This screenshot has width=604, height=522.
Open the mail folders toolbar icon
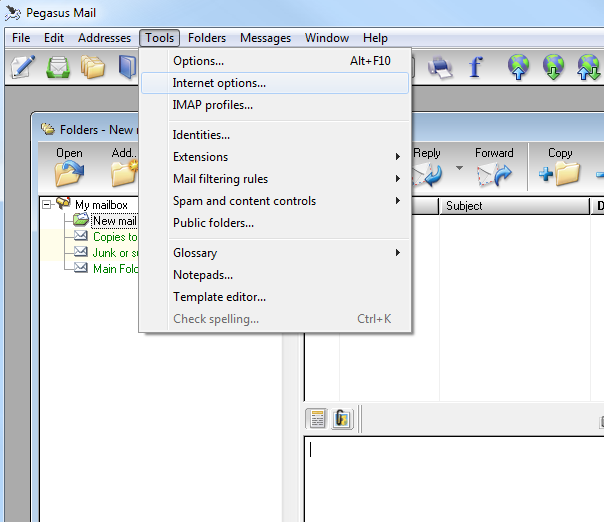tap(93, 67)
